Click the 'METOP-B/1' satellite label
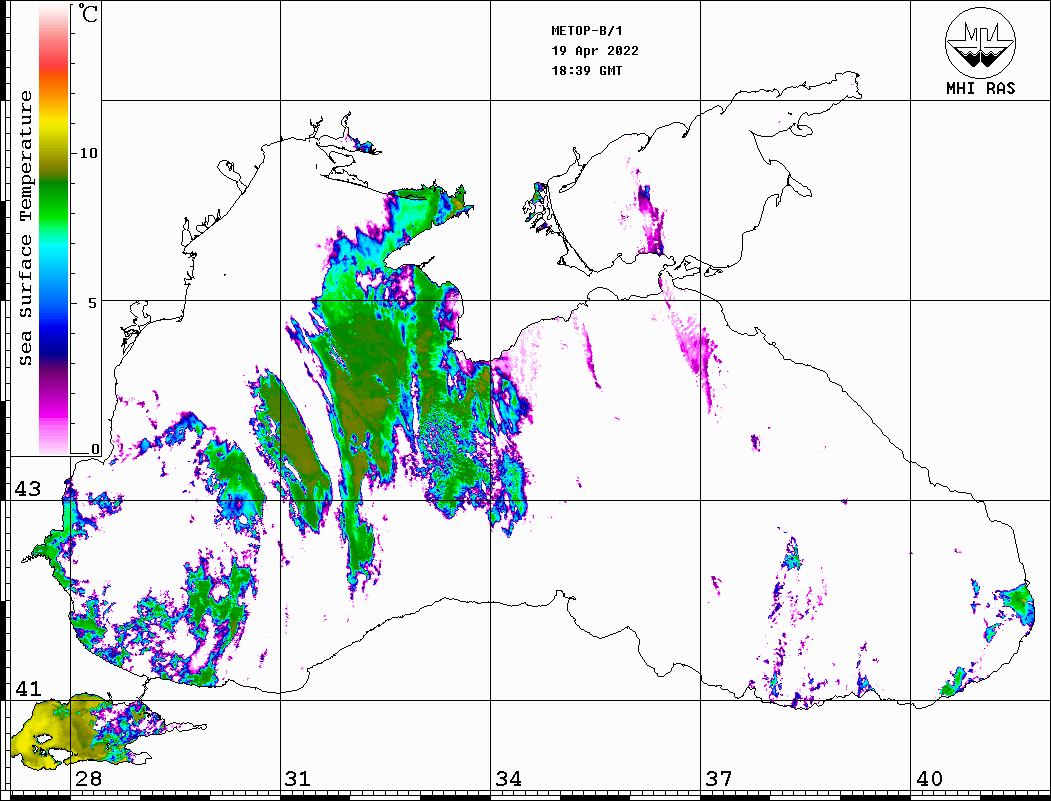Viewport: 1051px width, 801px height. pos(587,31)
